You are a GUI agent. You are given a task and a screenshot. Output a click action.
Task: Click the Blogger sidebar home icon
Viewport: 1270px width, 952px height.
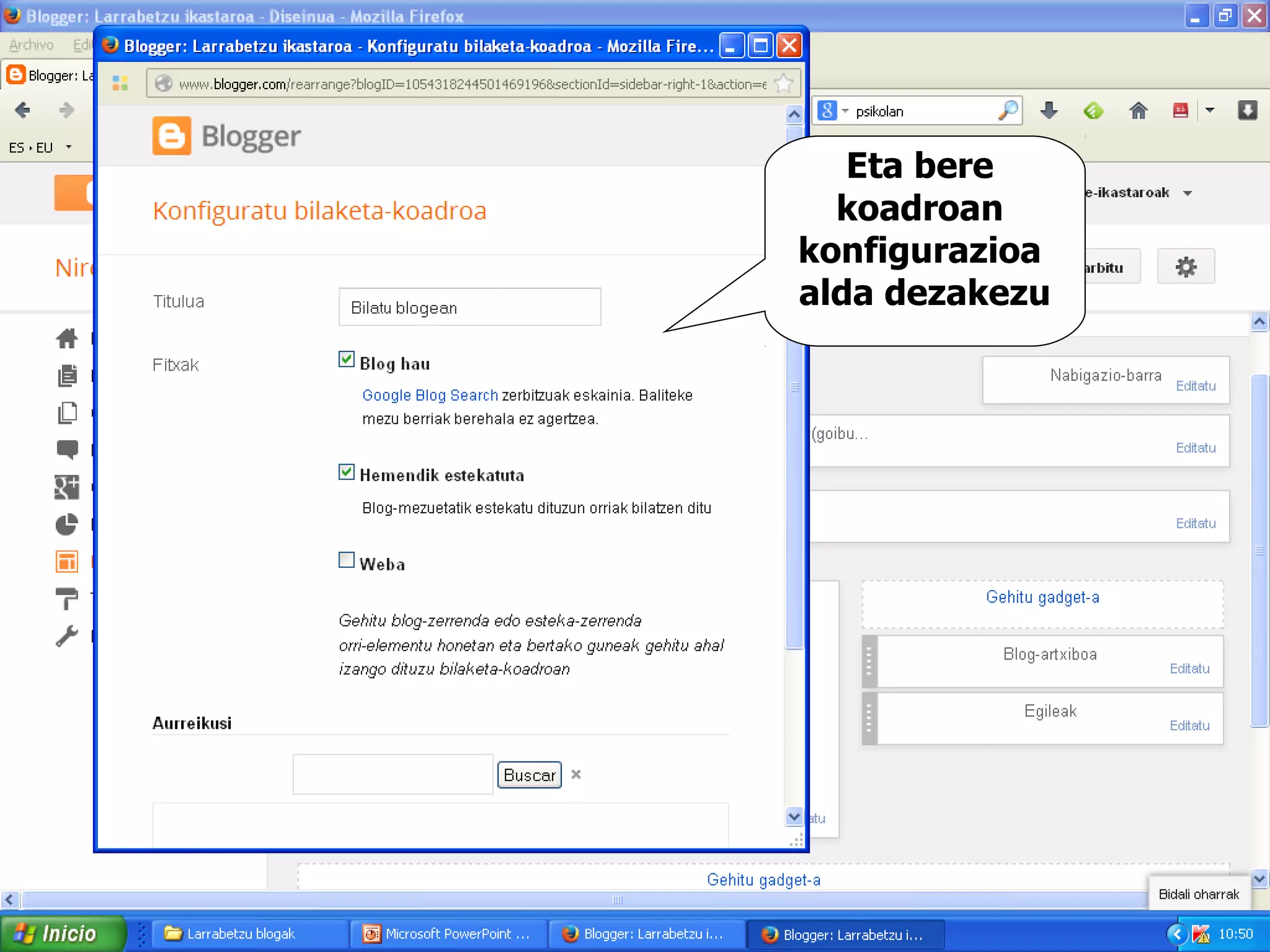click(67, 338)
